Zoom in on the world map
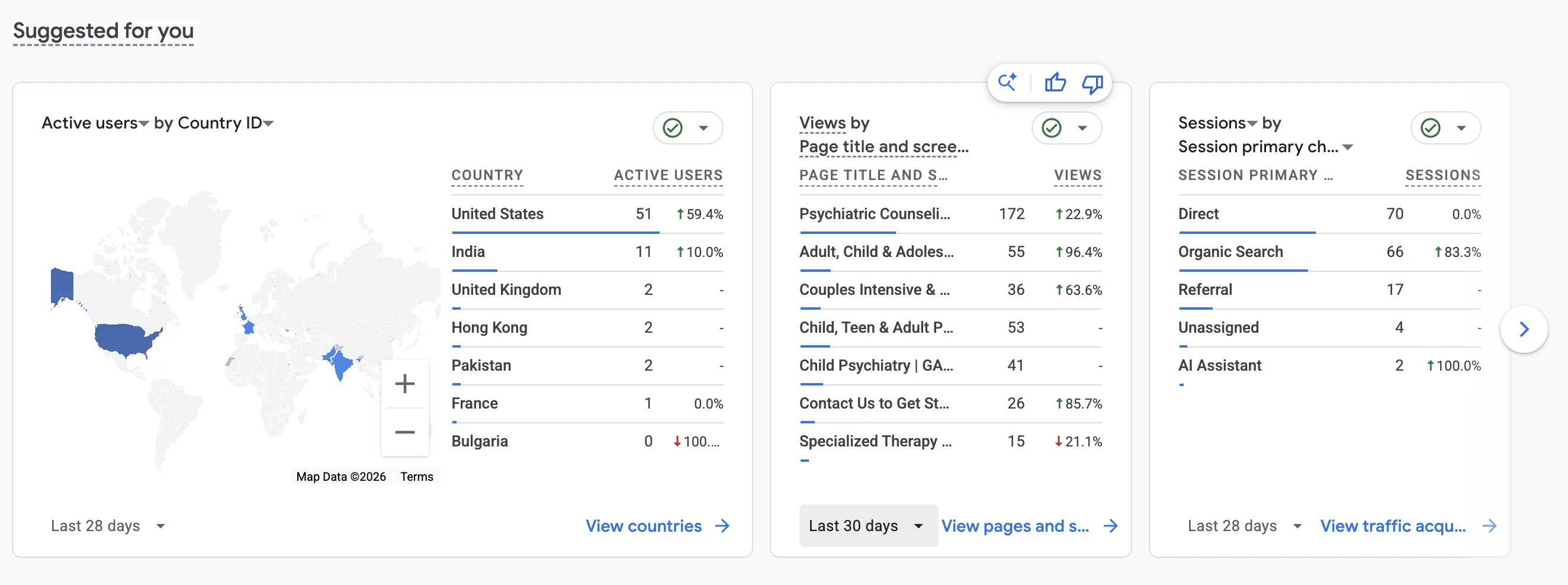This screenshot has width=1568, height=585. [405, 384]
